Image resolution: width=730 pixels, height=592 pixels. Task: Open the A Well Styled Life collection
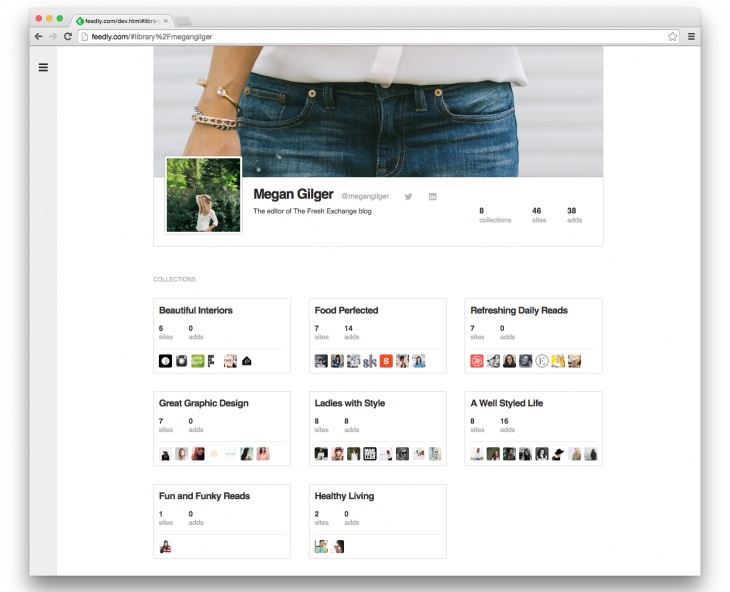507,403
